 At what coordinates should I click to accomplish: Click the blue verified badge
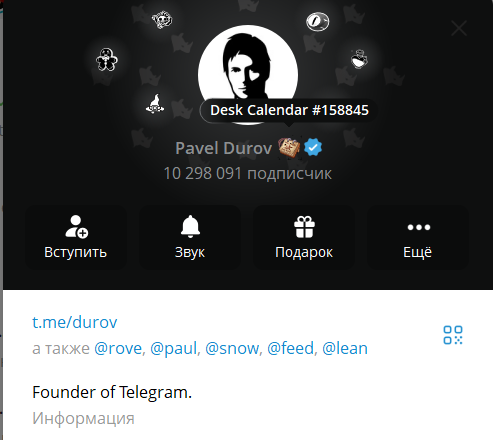click(x=313, y=147)
